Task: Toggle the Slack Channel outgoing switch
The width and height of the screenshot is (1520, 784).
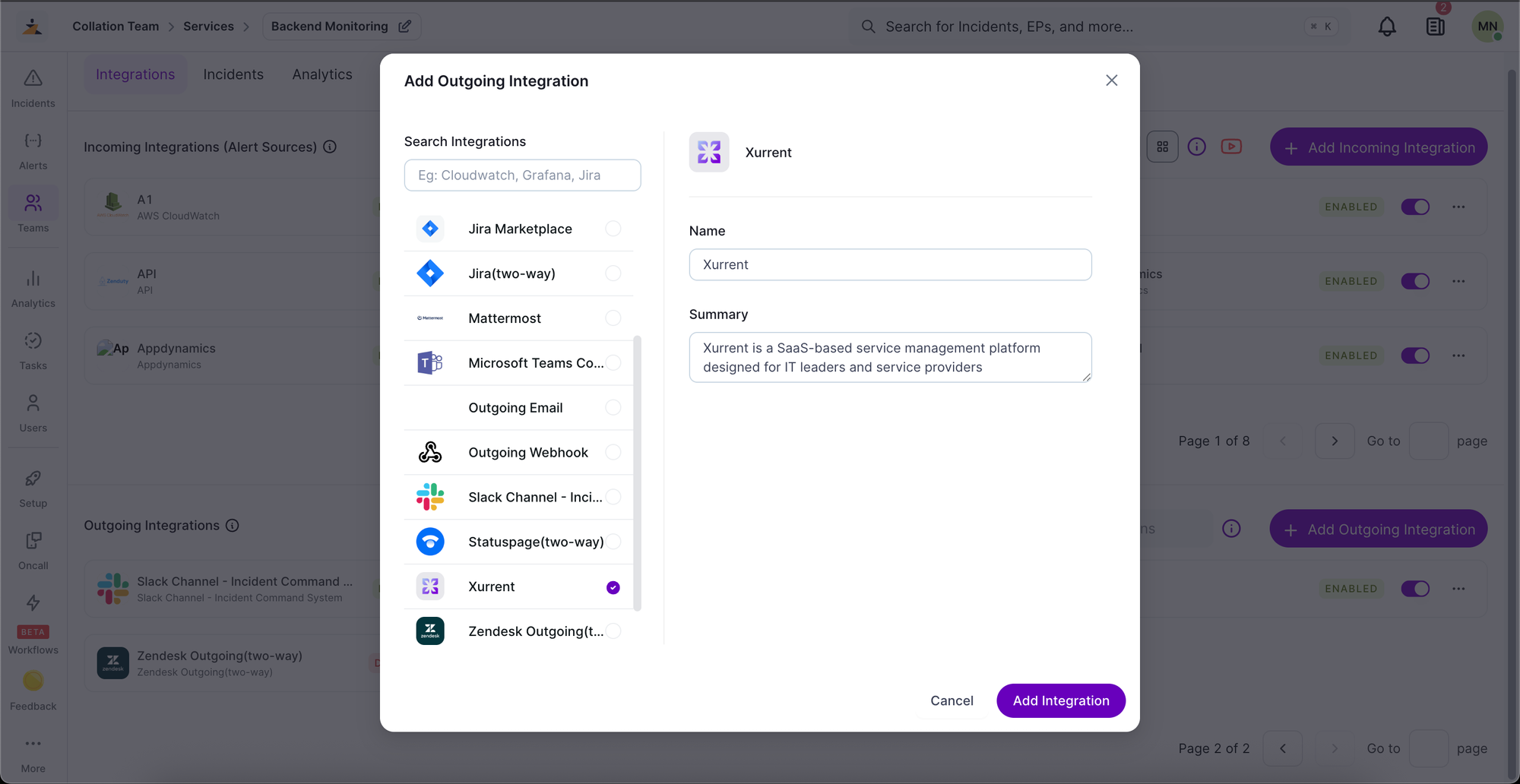Action: pos(1415,589)
